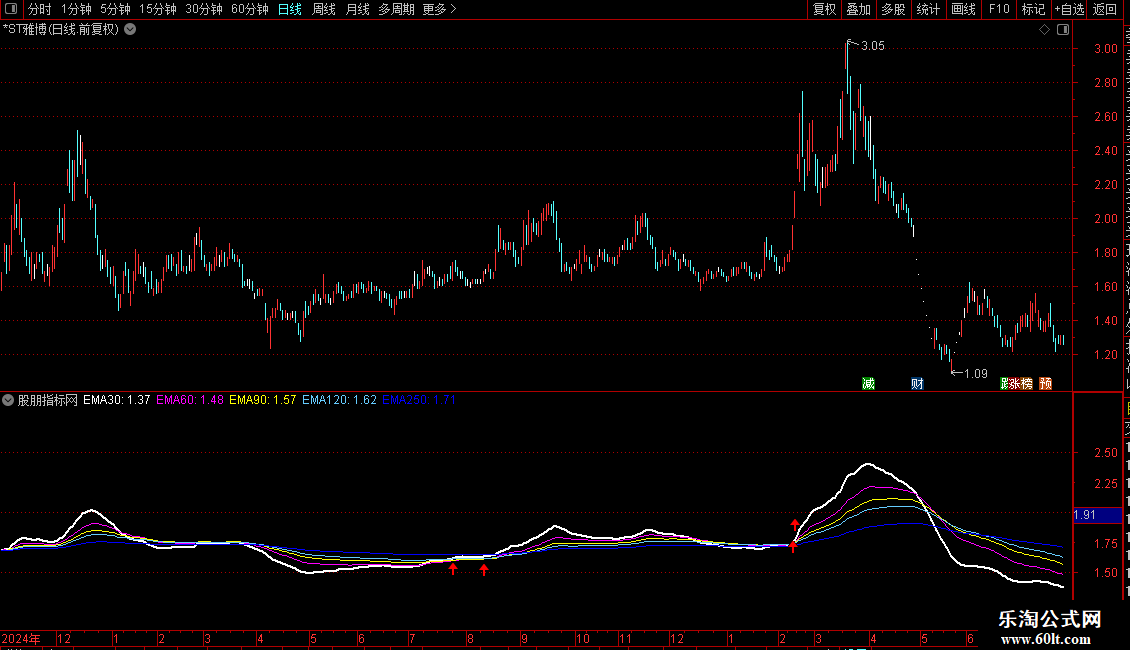Select the 60分钟 period

coord(250,9)
